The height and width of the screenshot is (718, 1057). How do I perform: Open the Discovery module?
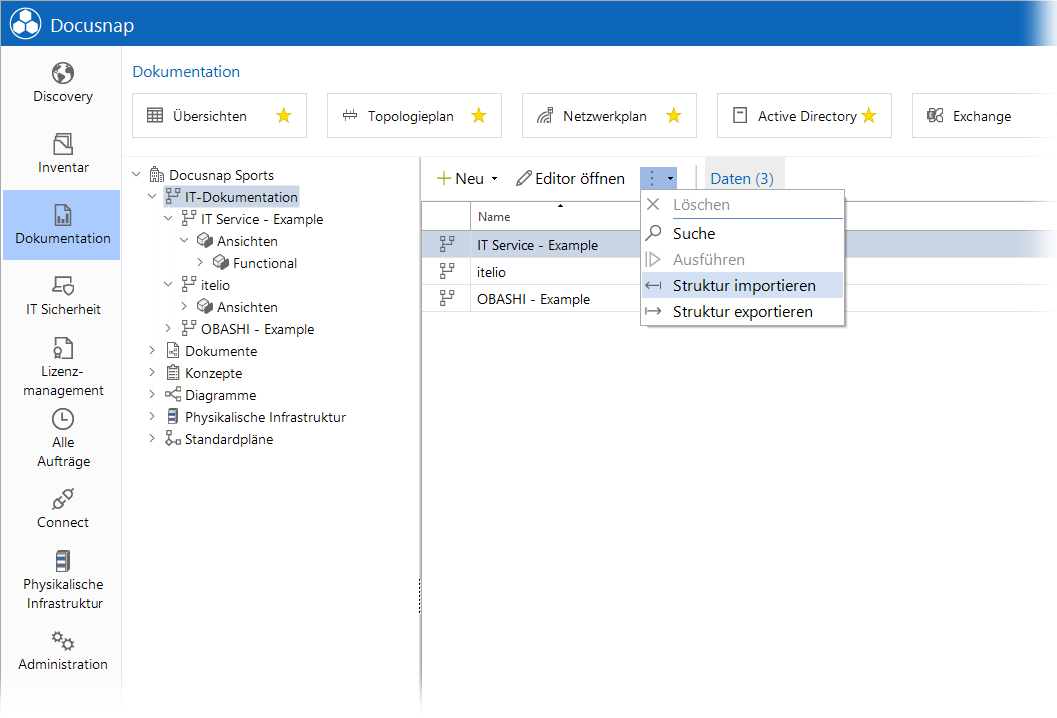click(63, 83)
